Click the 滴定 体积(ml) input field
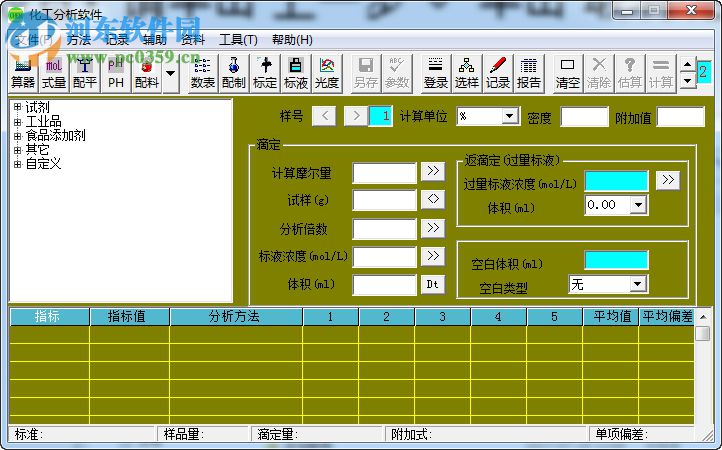Screen dimensions: 722x450 (x=384, y=286)
